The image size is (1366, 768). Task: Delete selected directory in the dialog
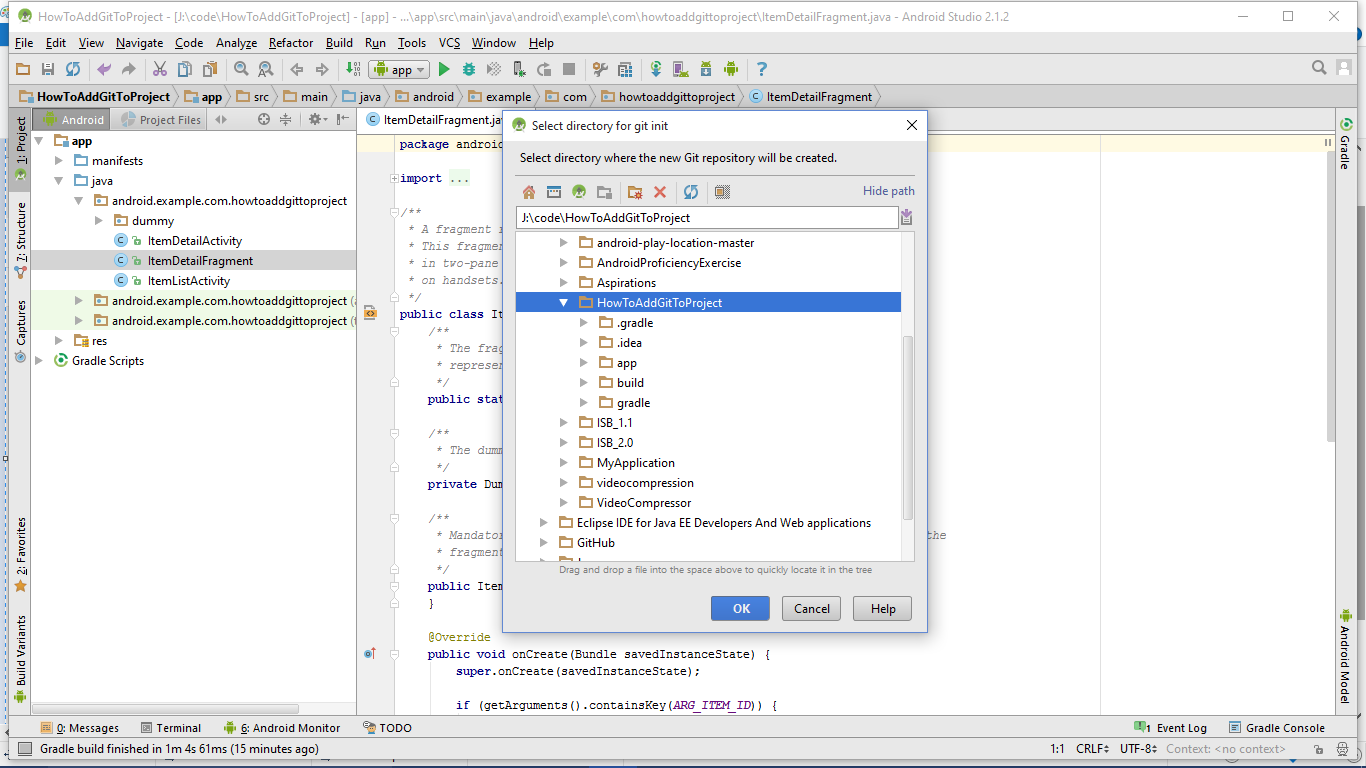[x=661, y=191]
